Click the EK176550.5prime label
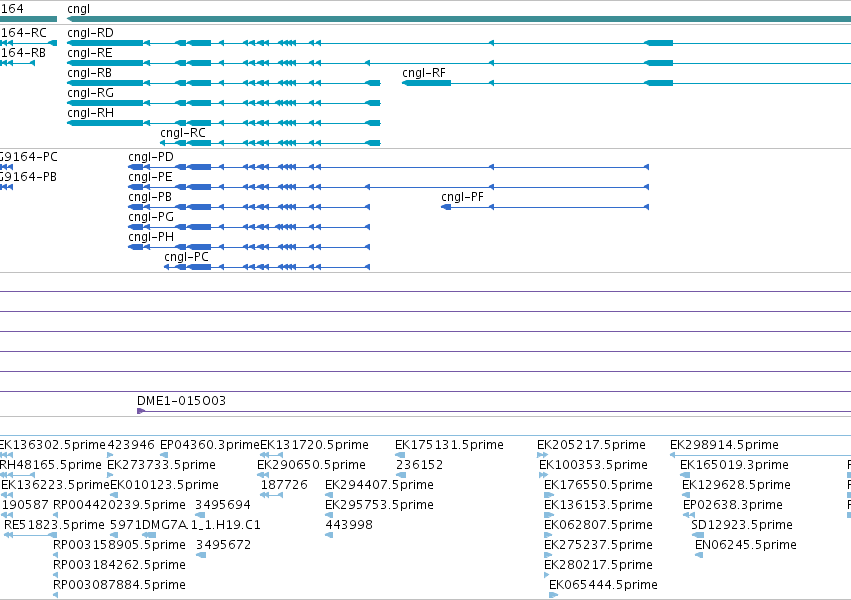 (x=598, y=486)
